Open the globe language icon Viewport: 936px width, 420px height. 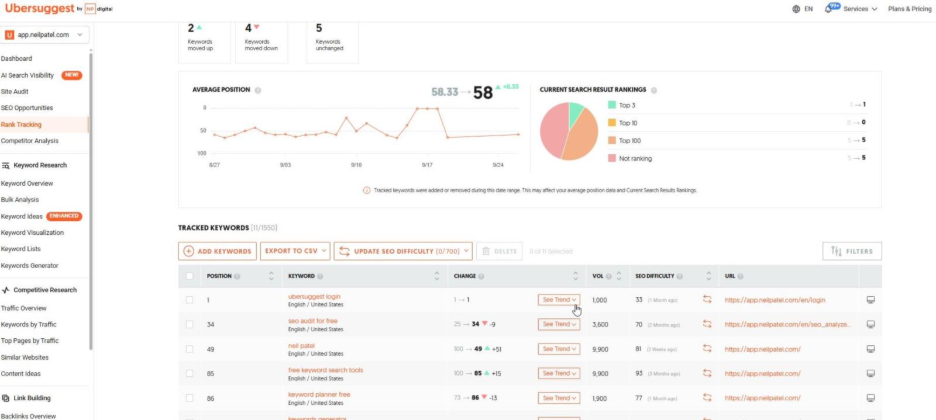[x=796, y=9]
